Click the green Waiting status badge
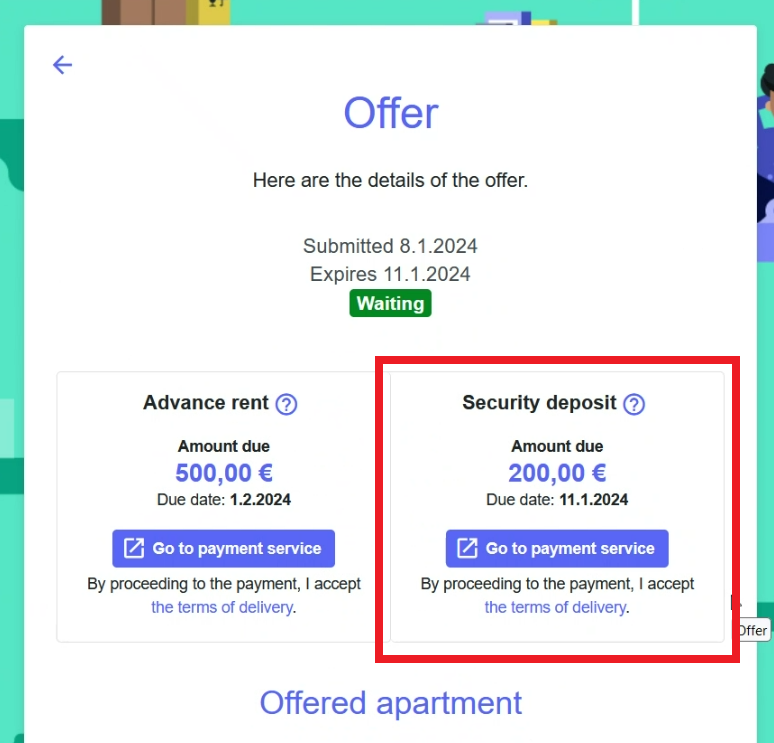The image size is (774, 743). point(390,303)
